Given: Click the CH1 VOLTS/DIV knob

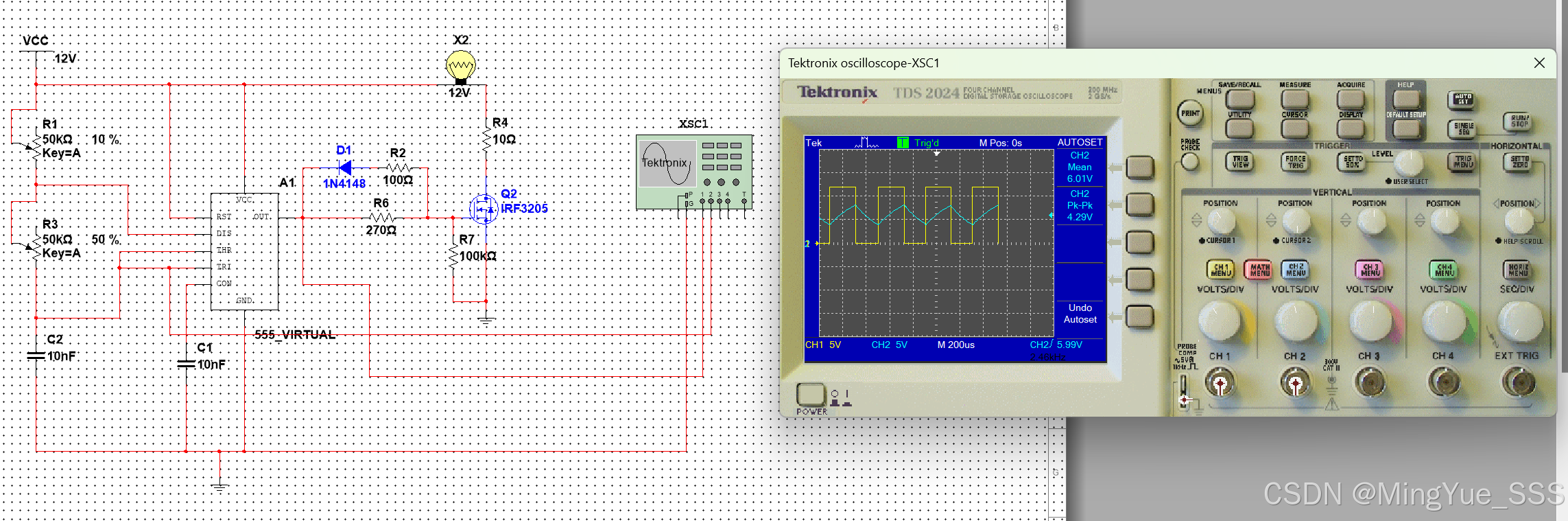Looking at the screenshot, I should (x=1220, y=321).
